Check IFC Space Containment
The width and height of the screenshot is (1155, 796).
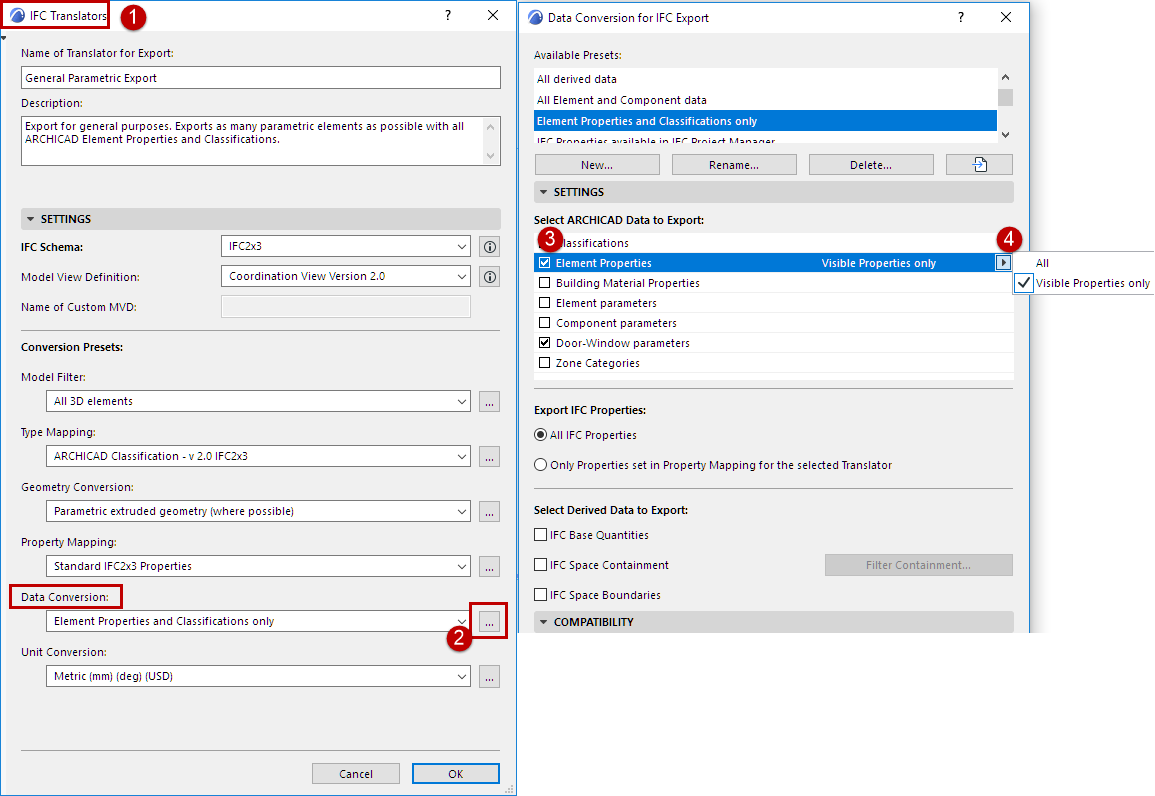[541, 565]
